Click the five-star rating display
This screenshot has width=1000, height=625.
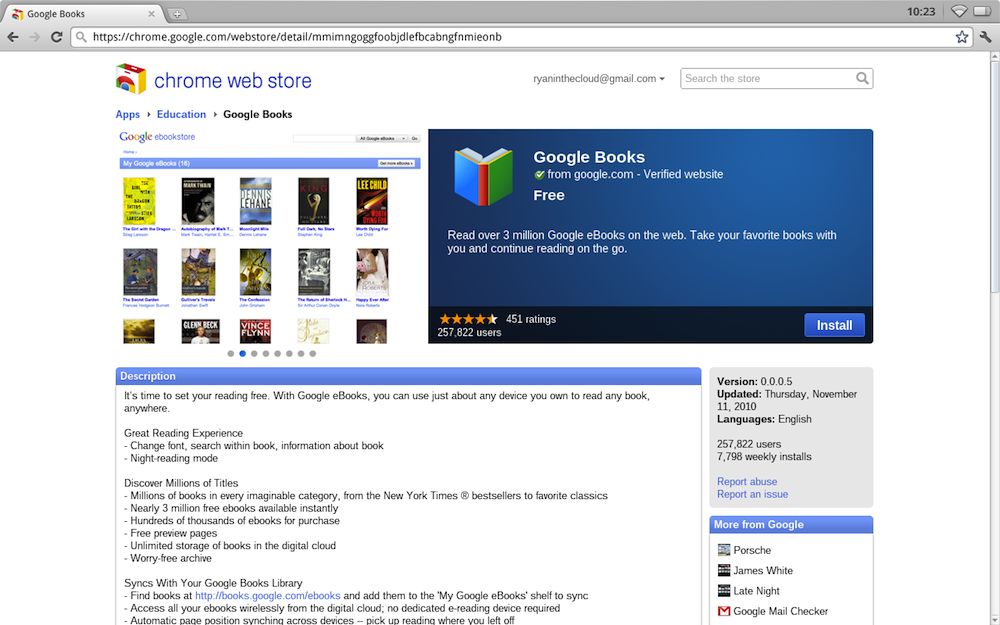(x=467, y=319)
